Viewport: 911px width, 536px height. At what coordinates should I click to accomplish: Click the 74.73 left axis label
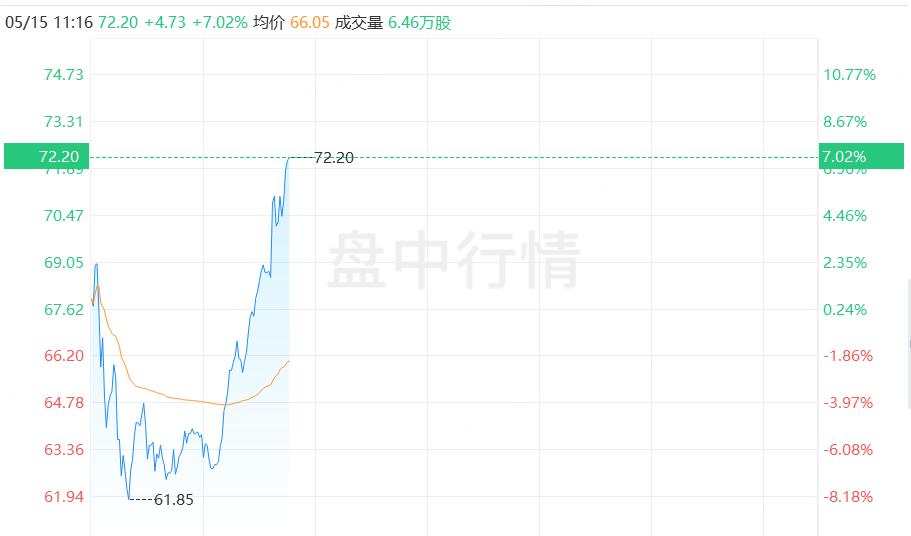64,75
